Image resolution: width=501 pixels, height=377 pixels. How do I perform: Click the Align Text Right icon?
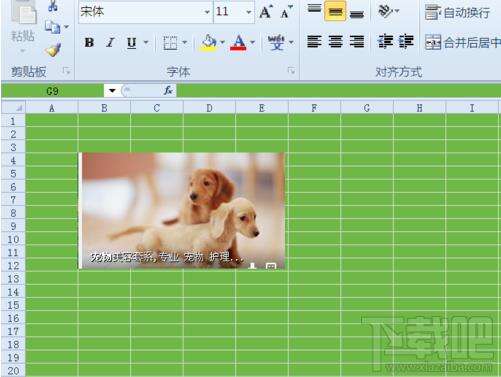coord(357,42)
